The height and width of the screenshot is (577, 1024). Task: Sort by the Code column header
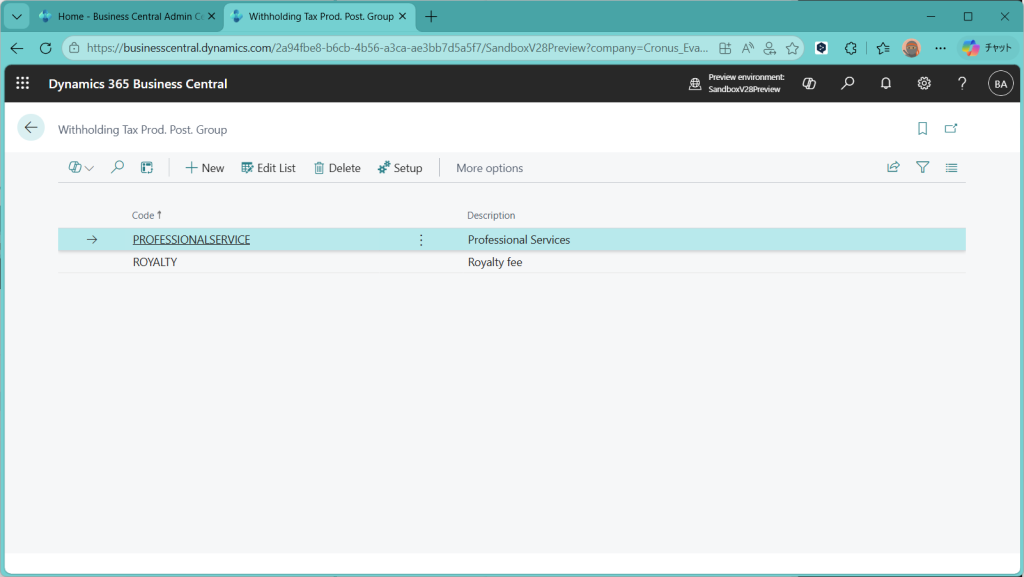(144, 215)
